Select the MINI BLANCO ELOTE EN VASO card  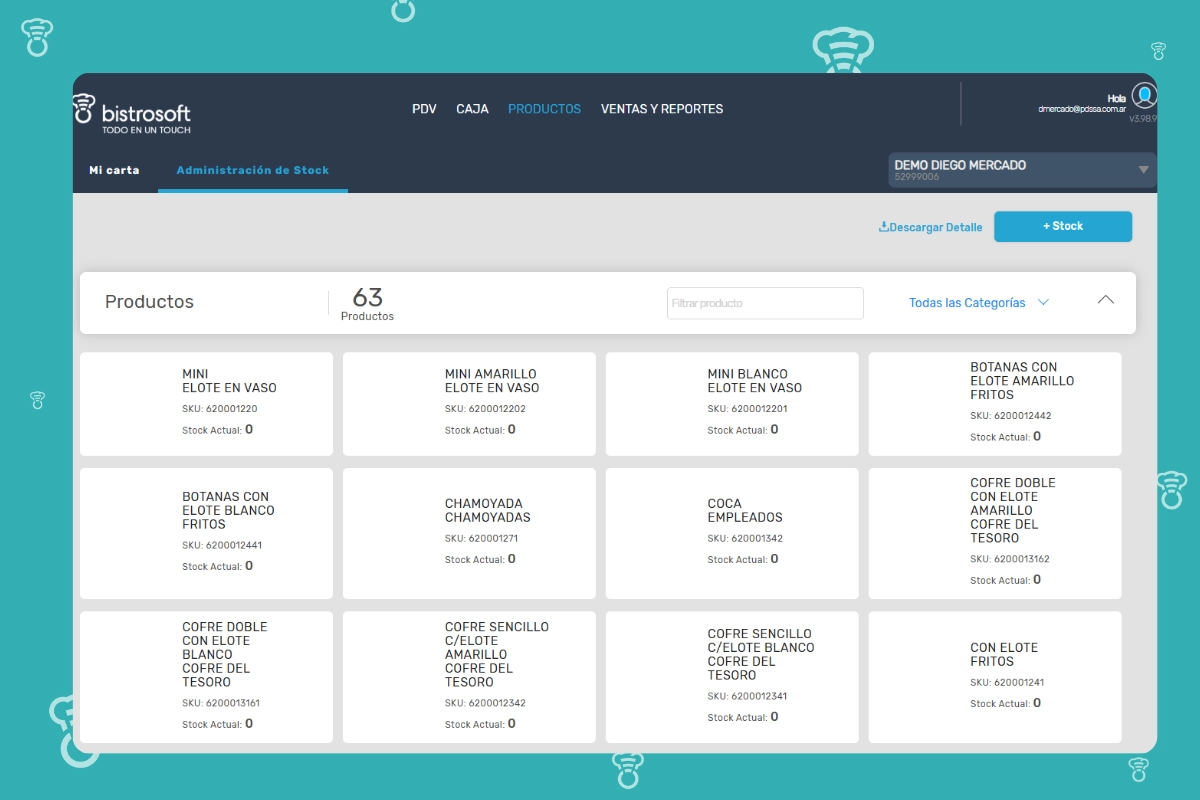pyautogui.click(x=732, y=404)
